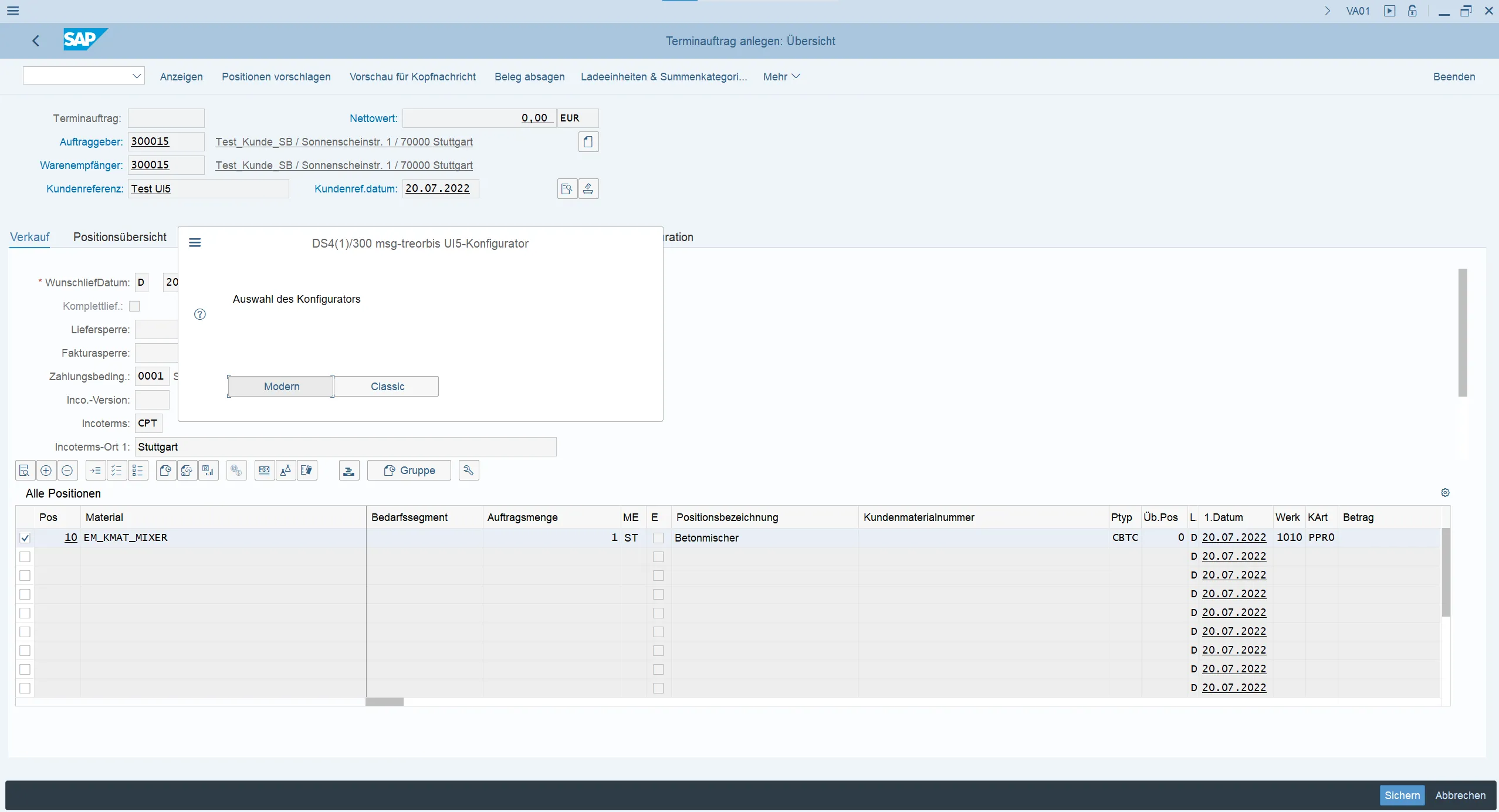Toggle the Komplettlief. checkbox
The image size is (1499, 812).
[134, 306]
